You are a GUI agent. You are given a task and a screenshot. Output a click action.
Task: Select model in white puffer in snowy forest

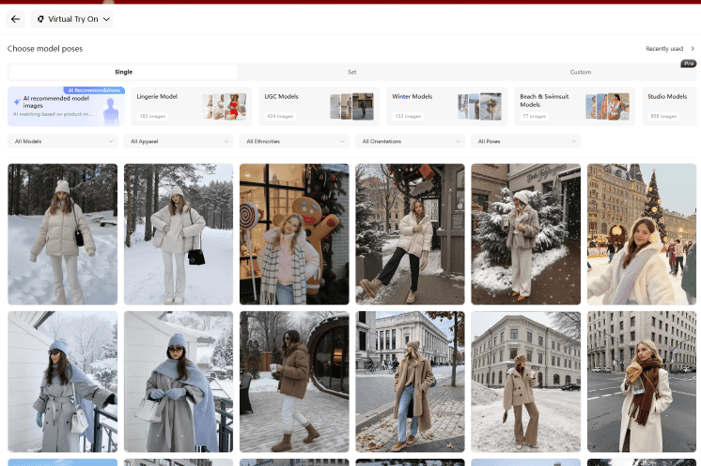[x=63, y=234]
